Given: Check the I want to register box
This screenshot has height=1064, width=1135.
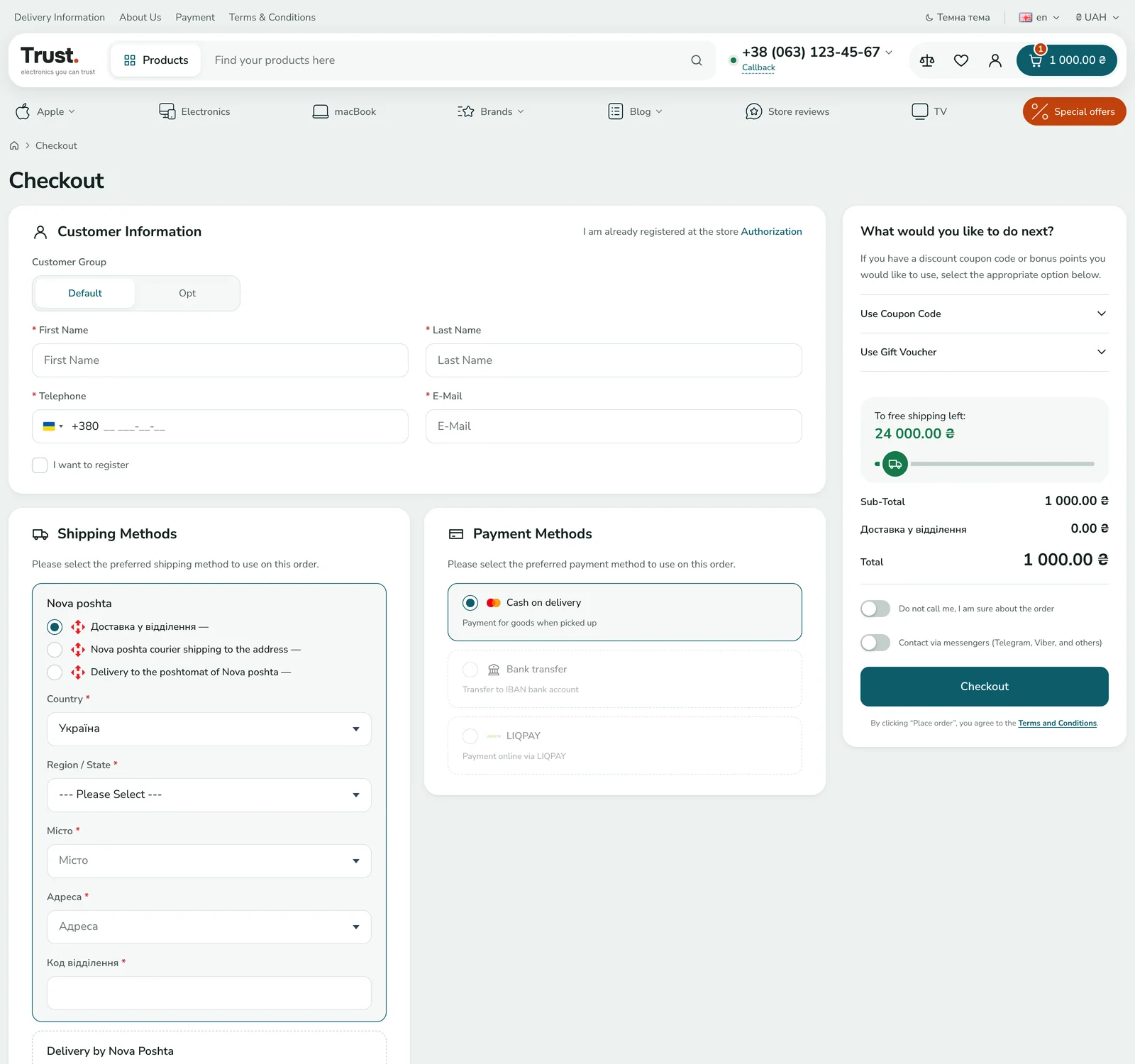Looking at the screenshot, I should click(40, 465).
